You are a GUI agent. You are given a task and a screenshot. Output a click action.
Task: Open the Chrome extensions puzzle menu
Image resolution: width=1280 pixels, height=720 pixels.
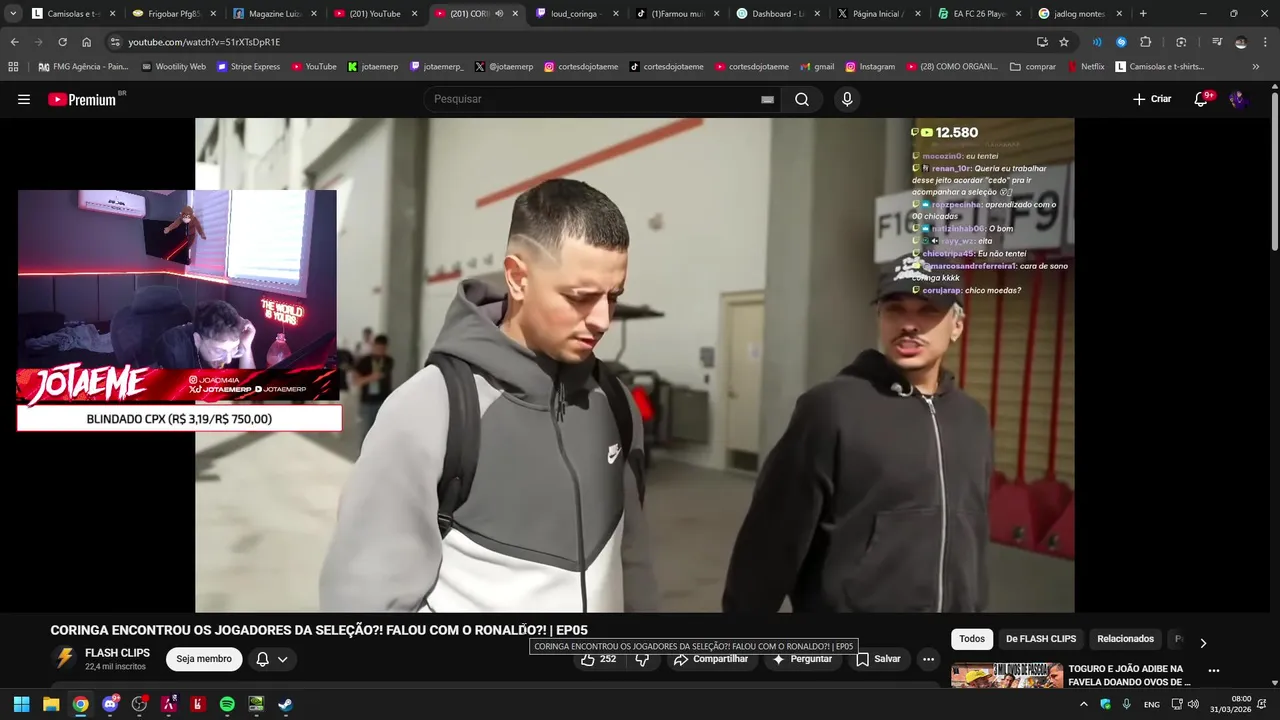click(1146, 42)
